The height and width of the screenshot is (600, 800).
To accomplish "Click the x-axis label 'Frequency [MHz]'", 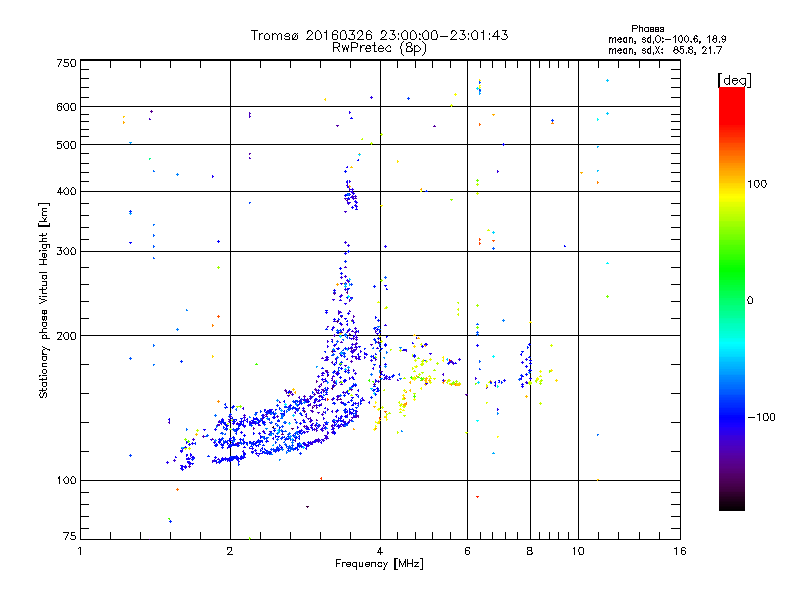I will coord(379,564).
